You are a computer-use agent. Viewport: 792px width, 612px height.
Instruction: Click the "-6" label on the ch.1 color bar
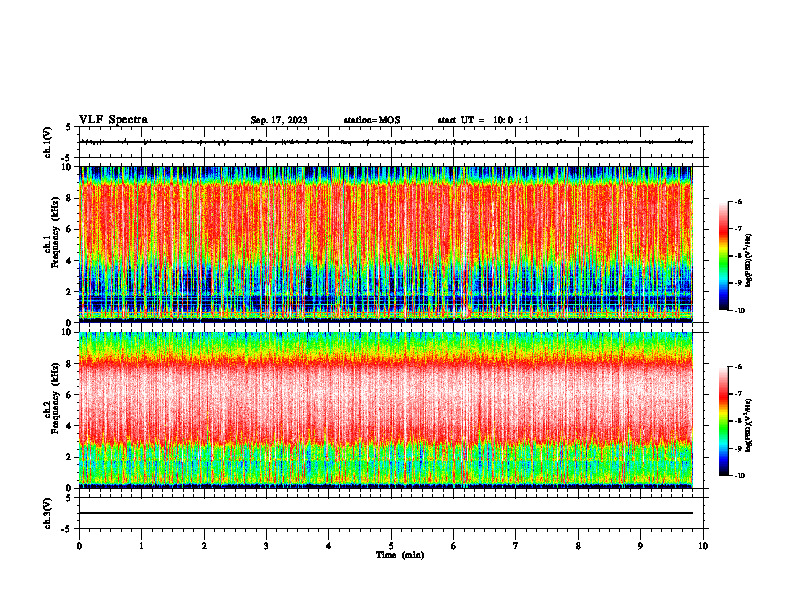[738, 202]
